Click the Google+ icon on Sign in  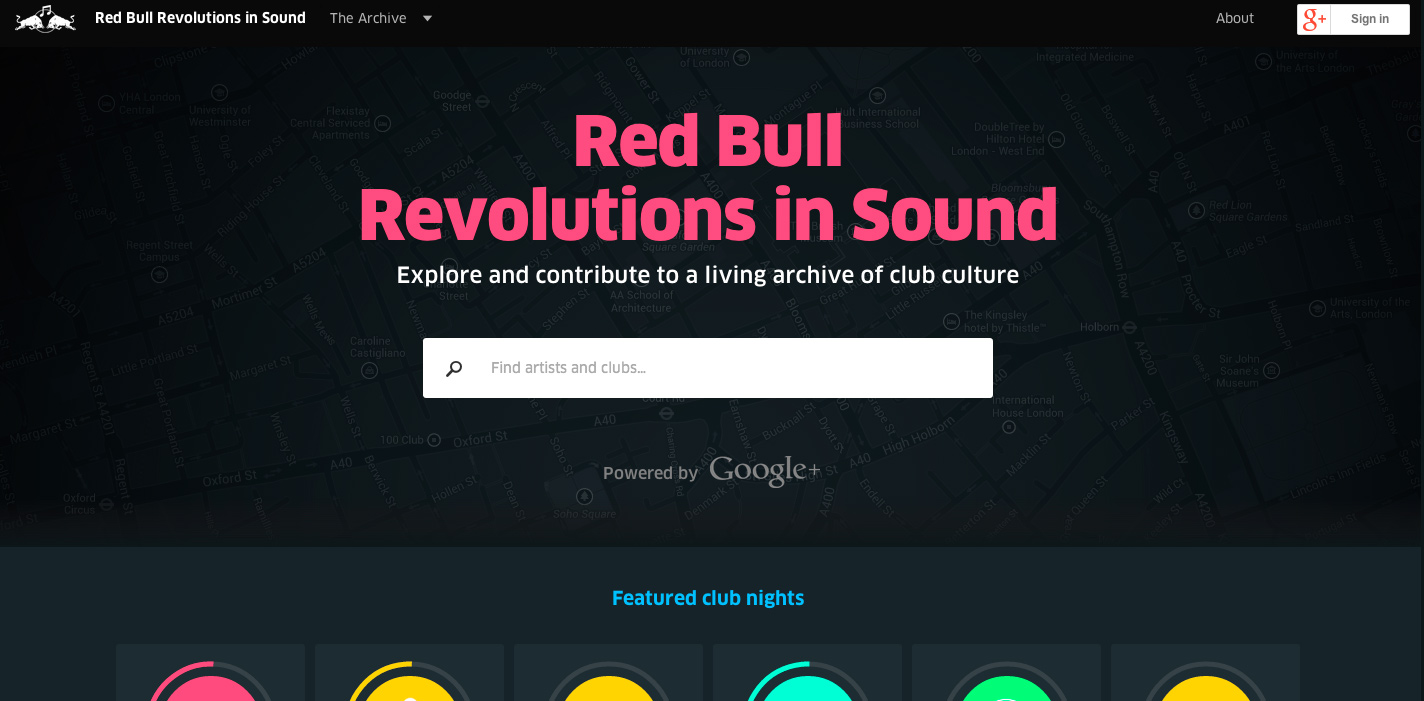click(x=1314, y=19)
